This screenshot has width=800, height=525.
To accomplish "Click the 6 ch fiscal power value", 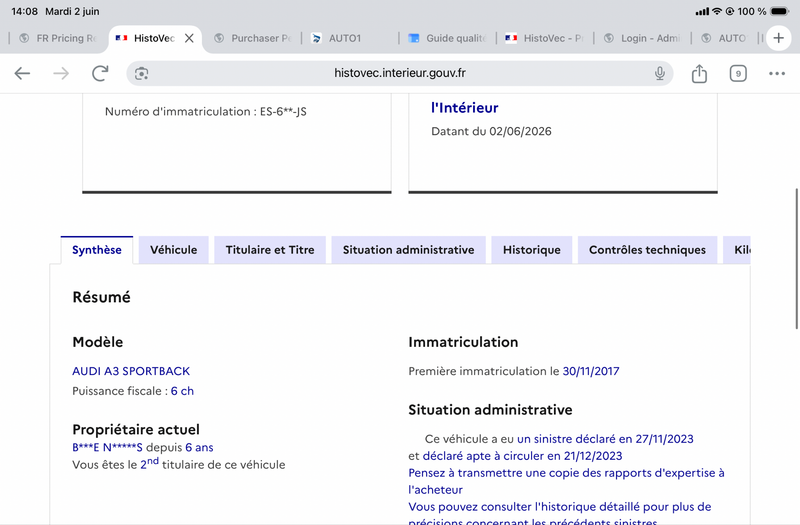I will 182,391.
